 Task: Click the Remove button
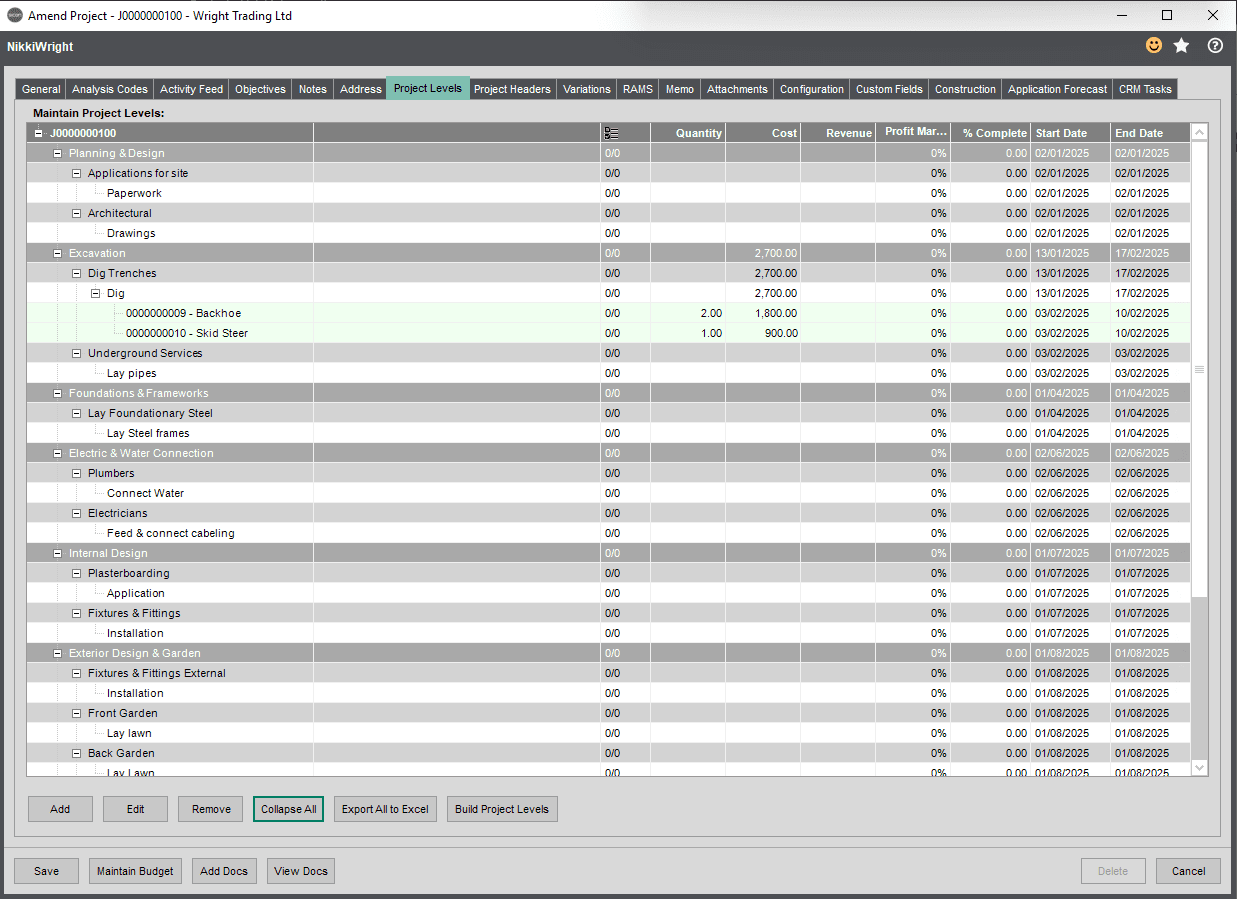pos(211,809)
